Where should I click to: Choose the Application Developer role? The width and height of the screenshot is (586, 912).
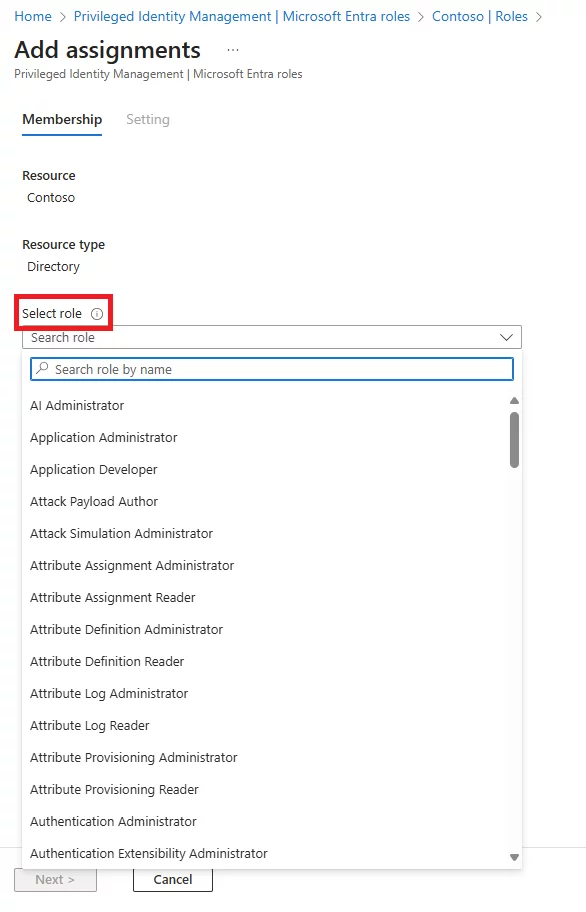point(94,469)
